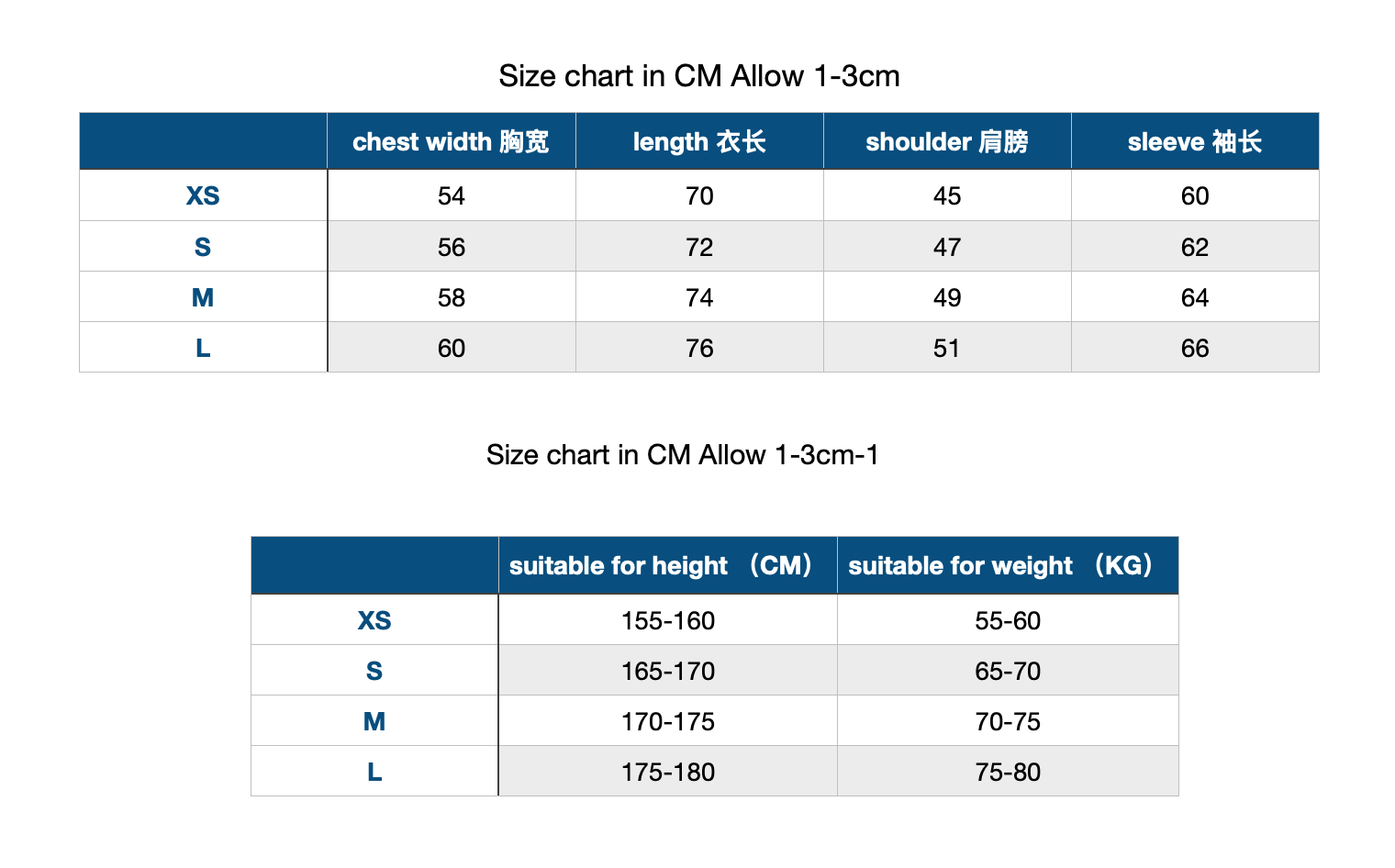Click the L sleeve cell showing 66
The image size is (1395, 868).
point(1195,348)
